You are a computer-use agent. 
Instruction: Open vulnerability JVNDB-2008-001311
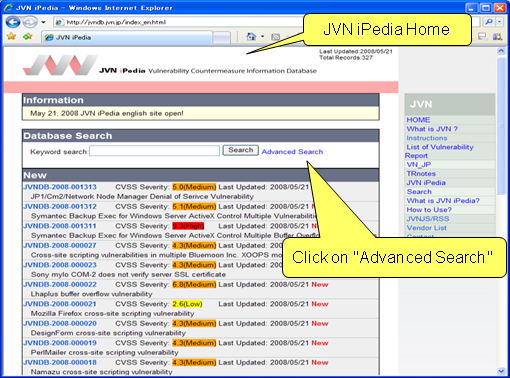point(60,226)
